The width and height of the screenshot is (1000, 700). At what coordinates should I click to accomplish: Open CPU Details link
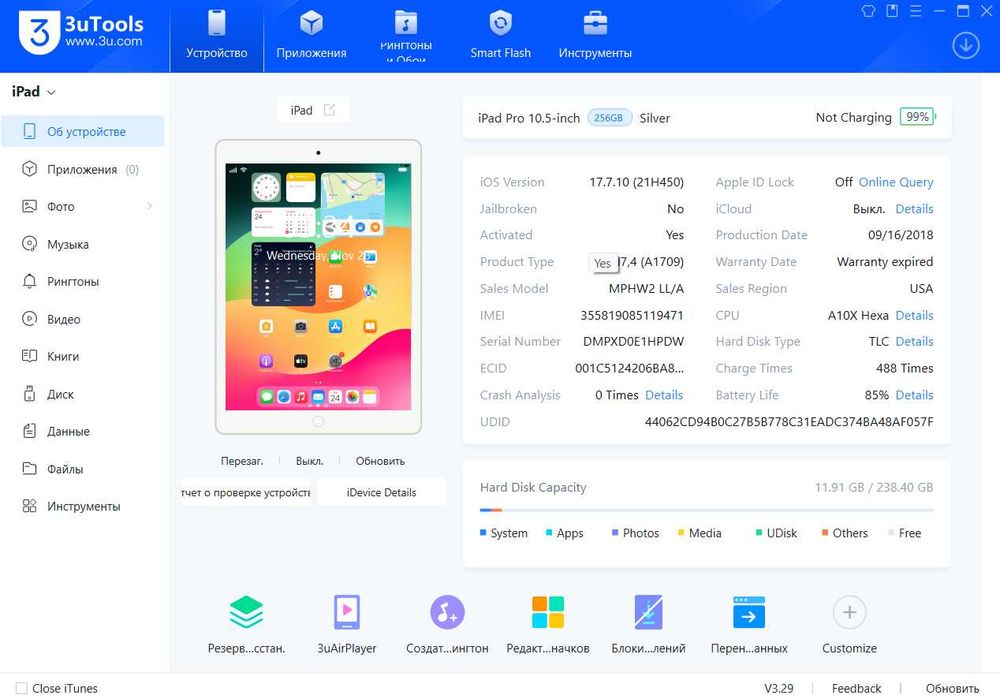tap(914, 316)
